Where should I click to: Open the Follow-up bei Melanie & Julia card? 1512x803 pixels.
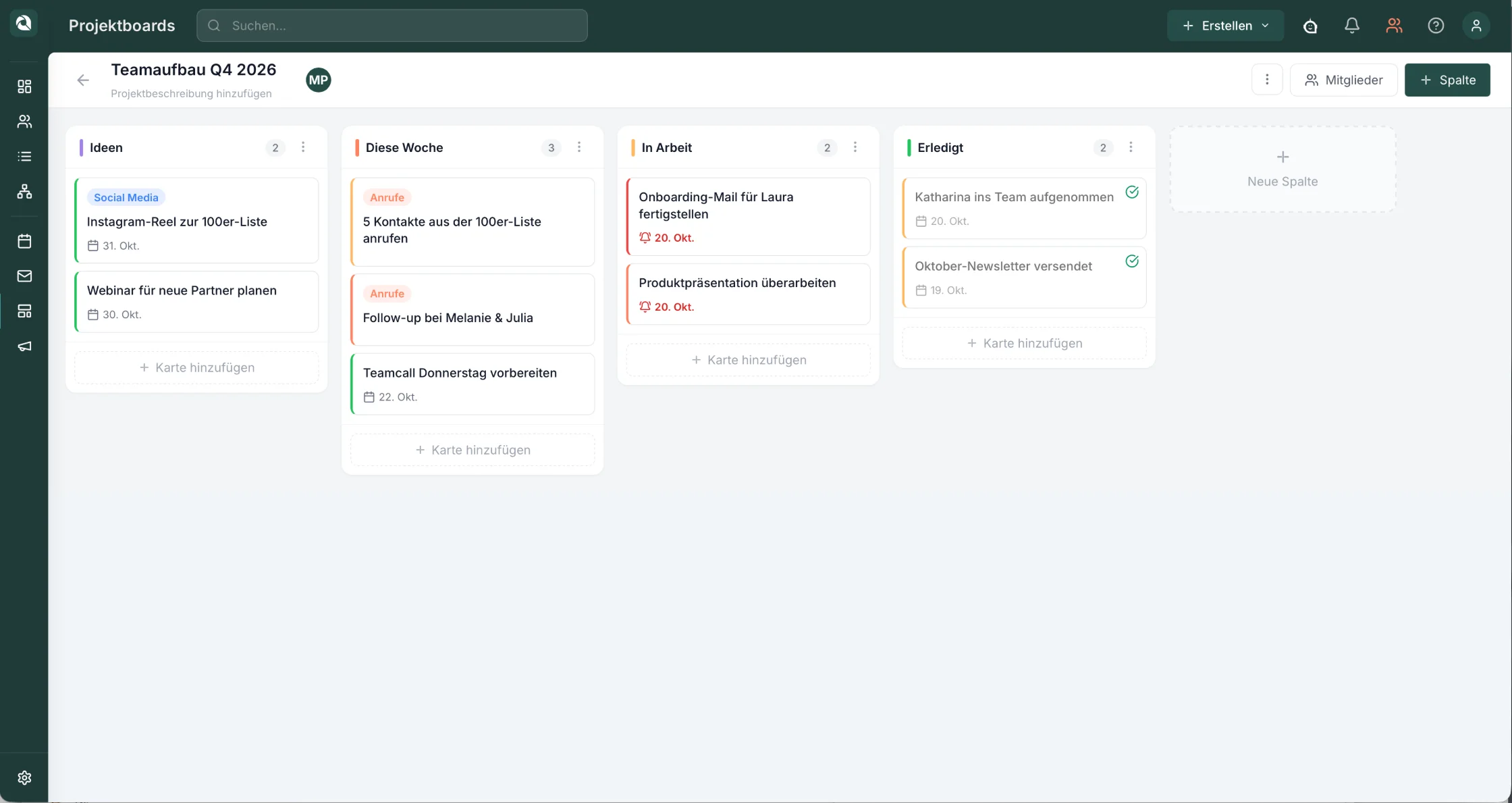(473, 310)
